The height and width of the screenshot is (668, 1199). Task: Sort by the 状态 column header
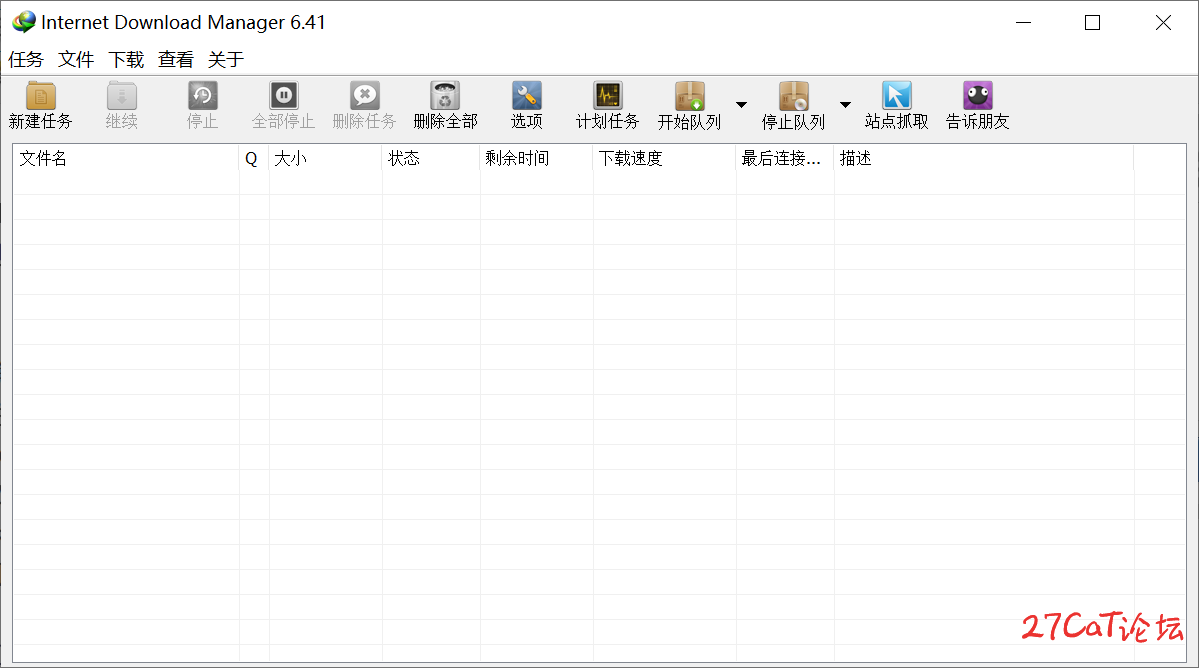(431, 158)
